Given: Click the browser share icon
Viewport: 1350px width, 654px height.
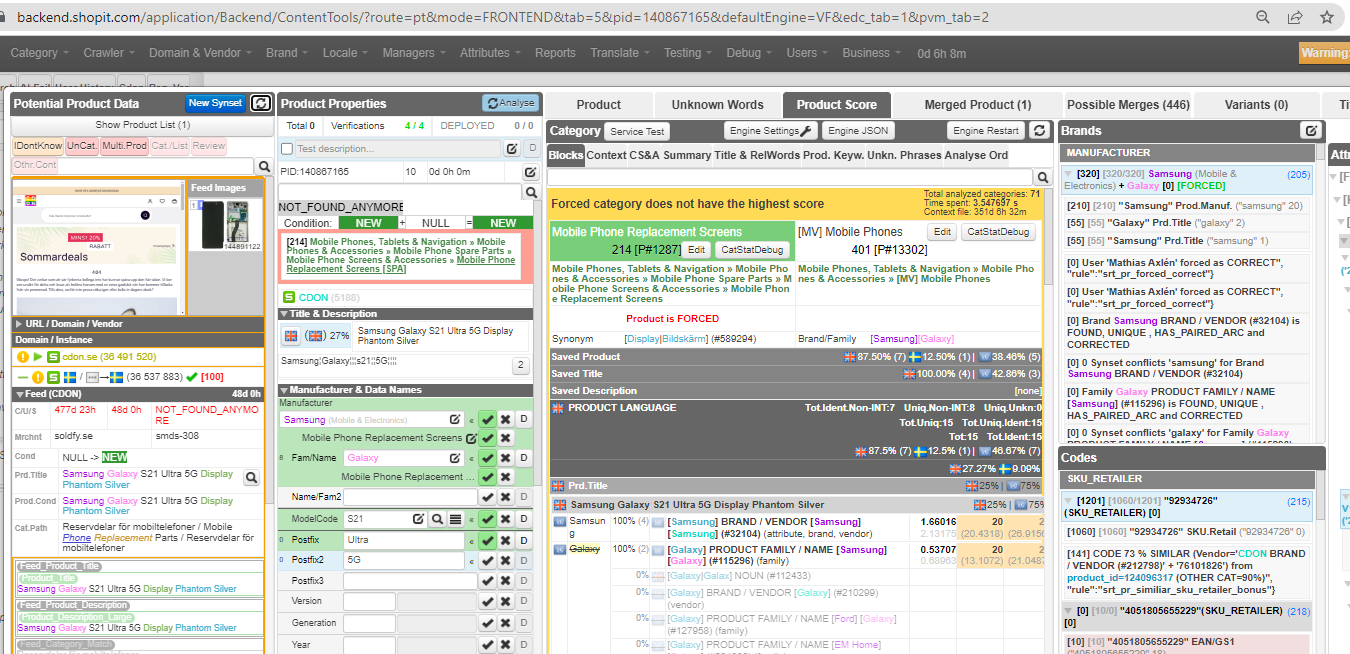Looking at the screenshot, I should click(1295, 17).
